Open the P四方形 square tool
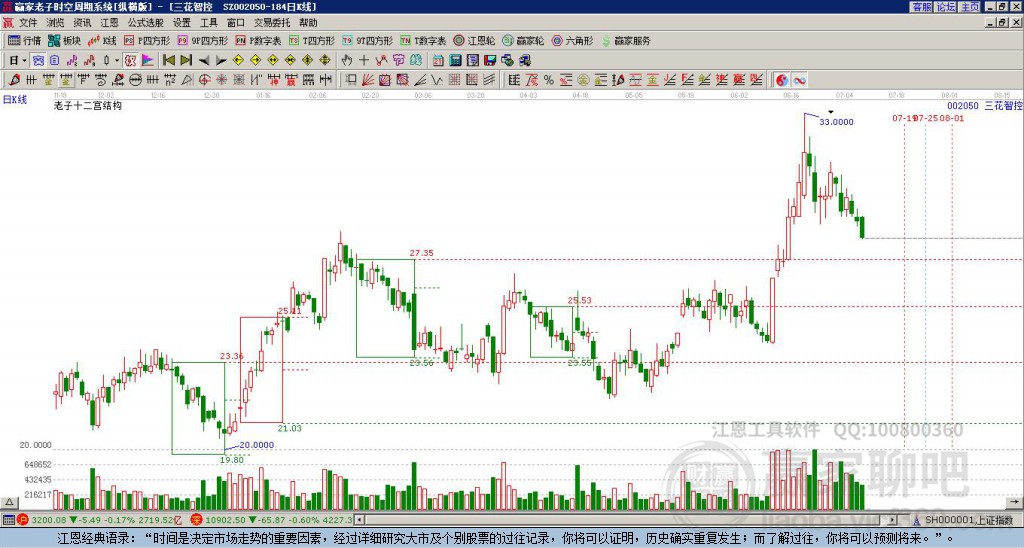 tap(147, 40)
